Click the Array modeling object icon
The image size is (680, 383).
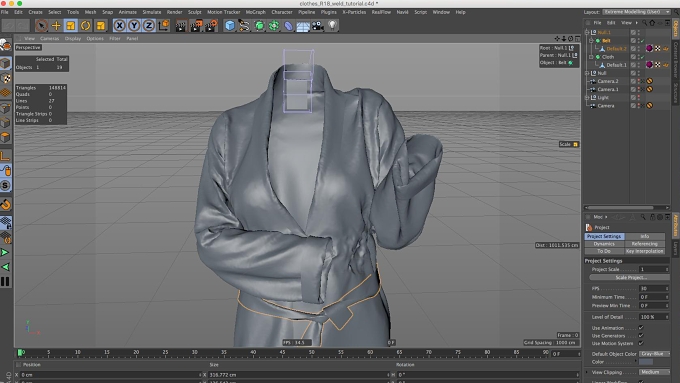point(274,26)
